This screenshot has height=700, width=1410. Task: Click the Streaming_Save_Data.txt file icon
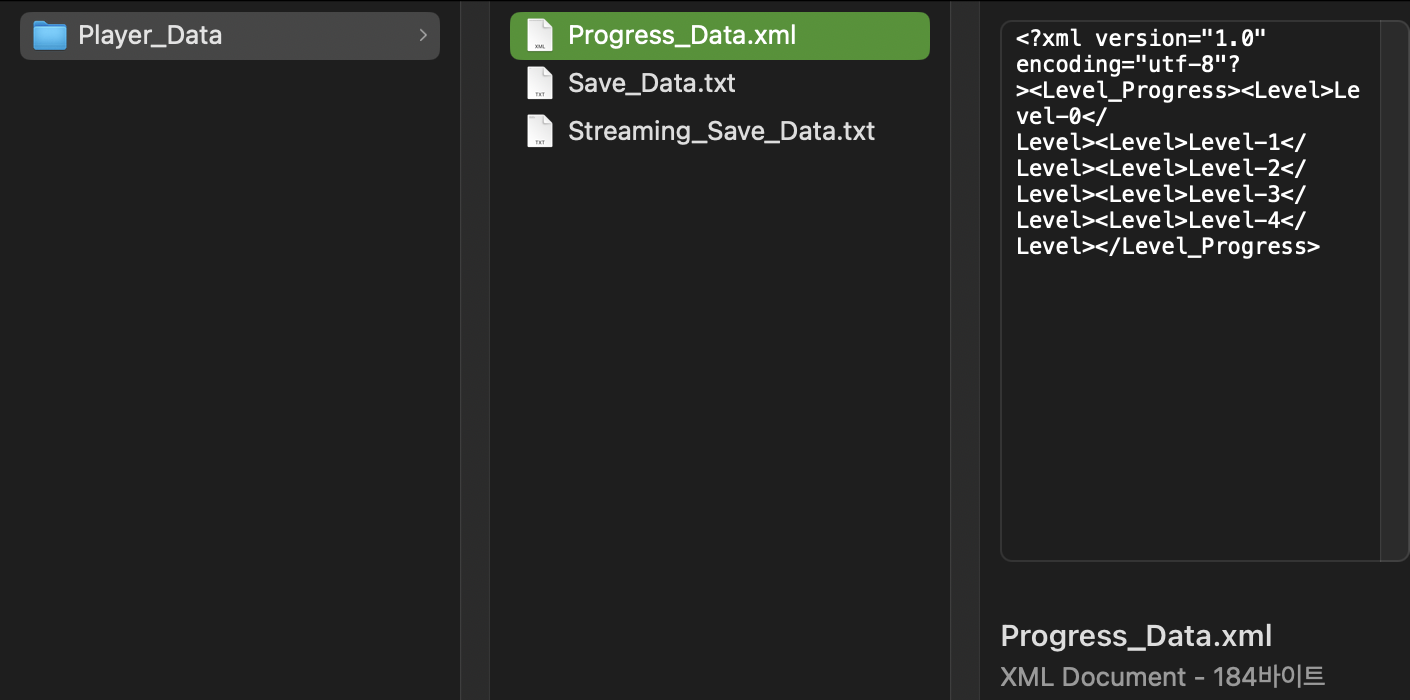point(540,131)
